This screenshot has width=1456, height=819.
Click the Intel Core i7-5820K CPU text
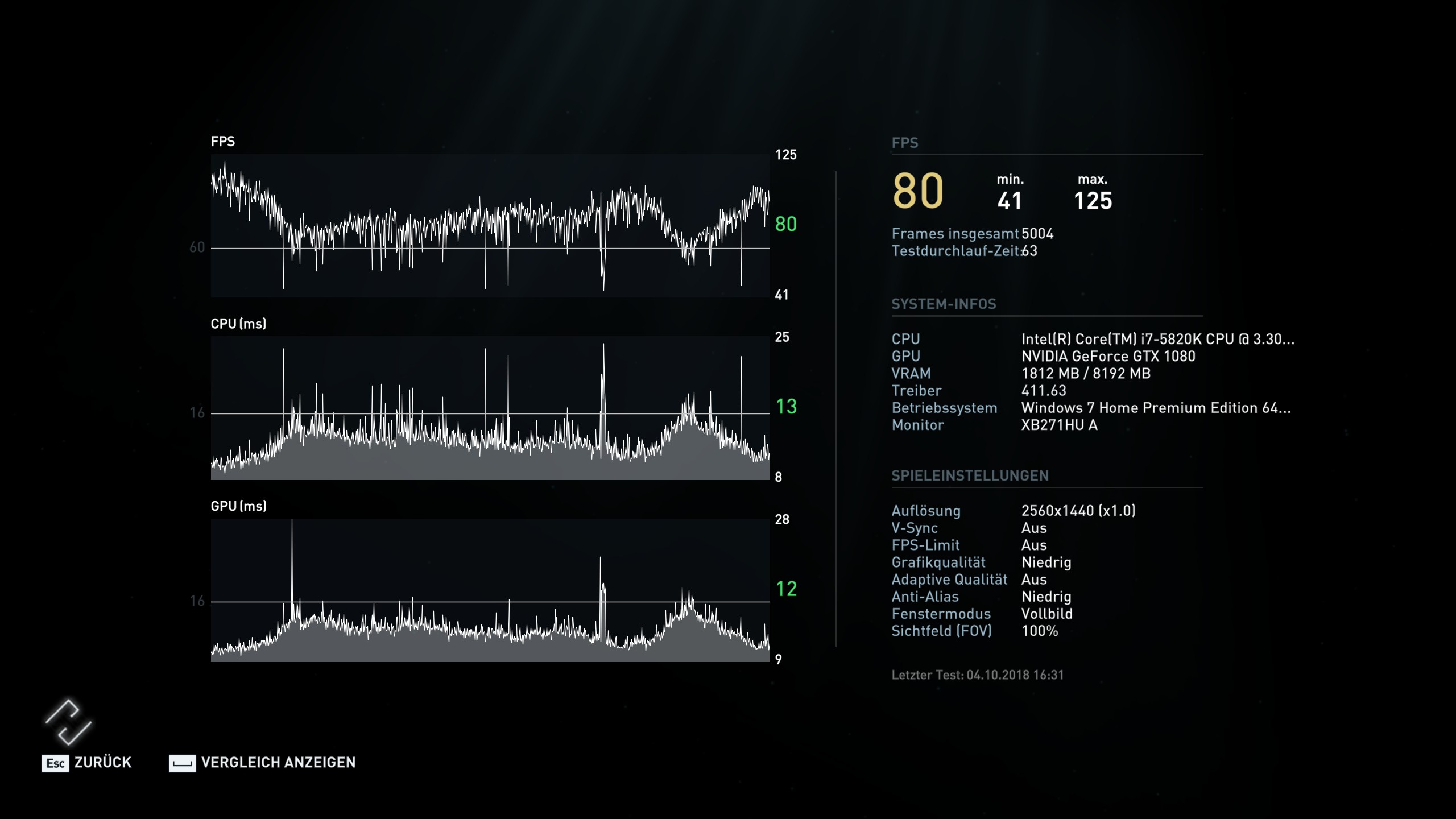tap(1158, 339)
